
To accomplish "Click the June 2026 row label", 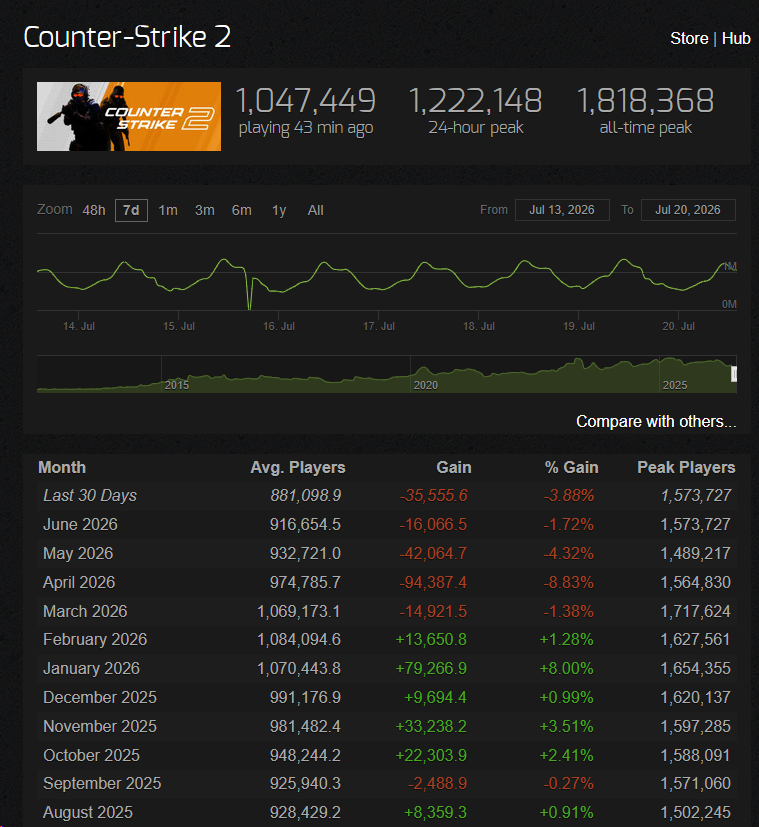I will [80, 524].
